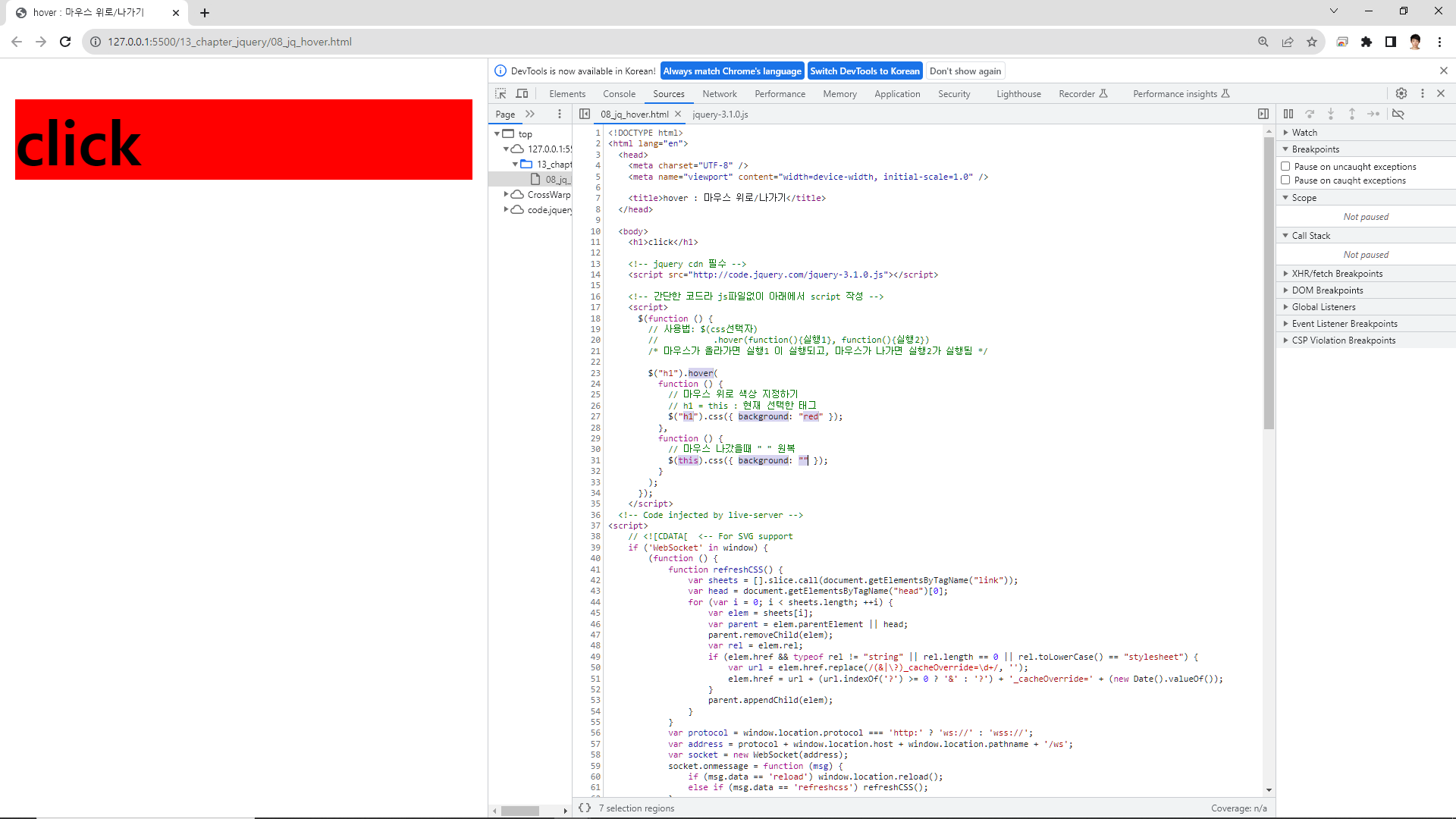Enable Pause on uncaught exceptions
The height and width of the screenshot is (819, 1456).
[x=1285, y=166]
